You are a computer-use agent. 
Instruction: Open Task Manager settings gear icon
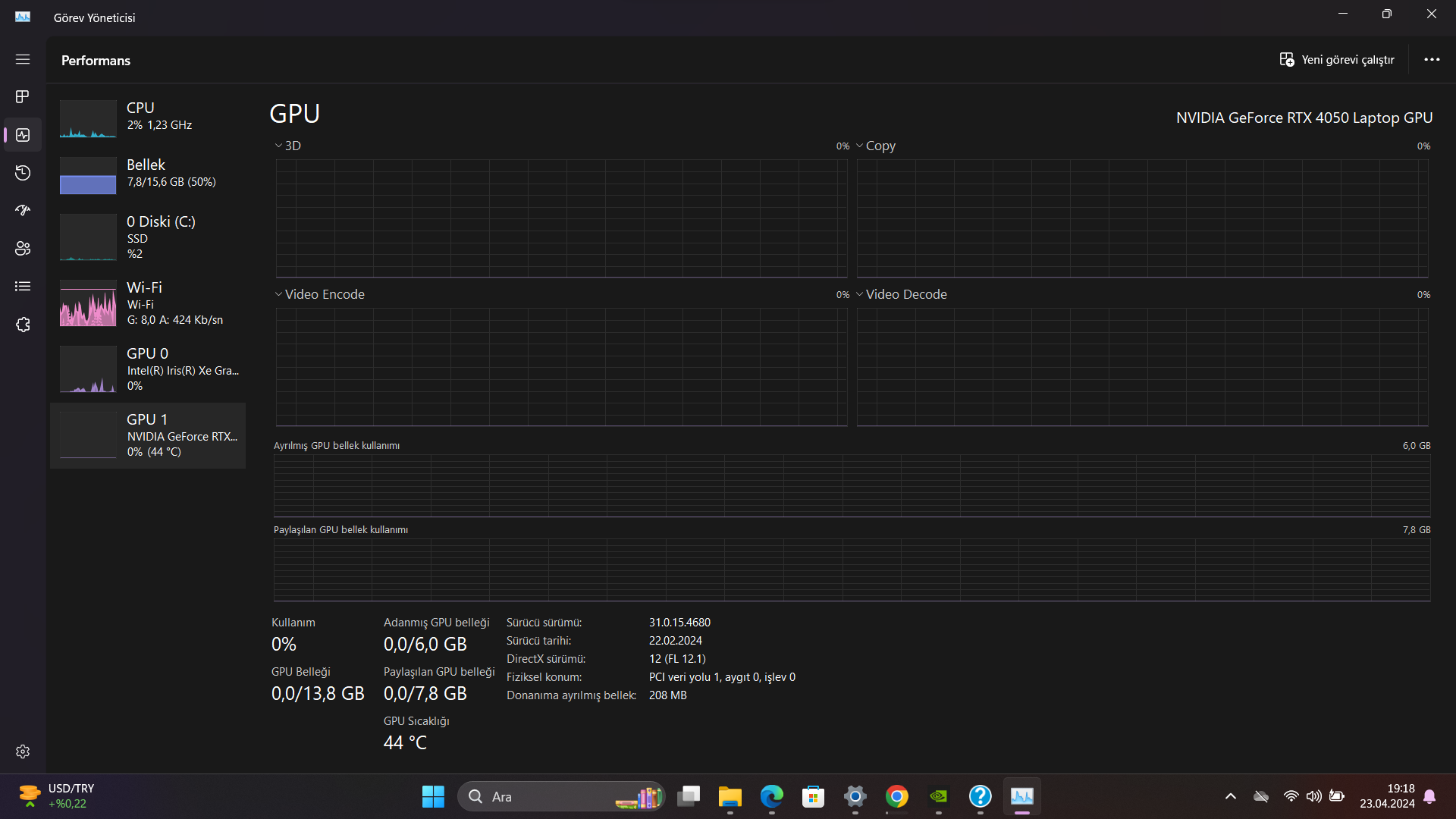pyautogui.click(x=23, y=752)
